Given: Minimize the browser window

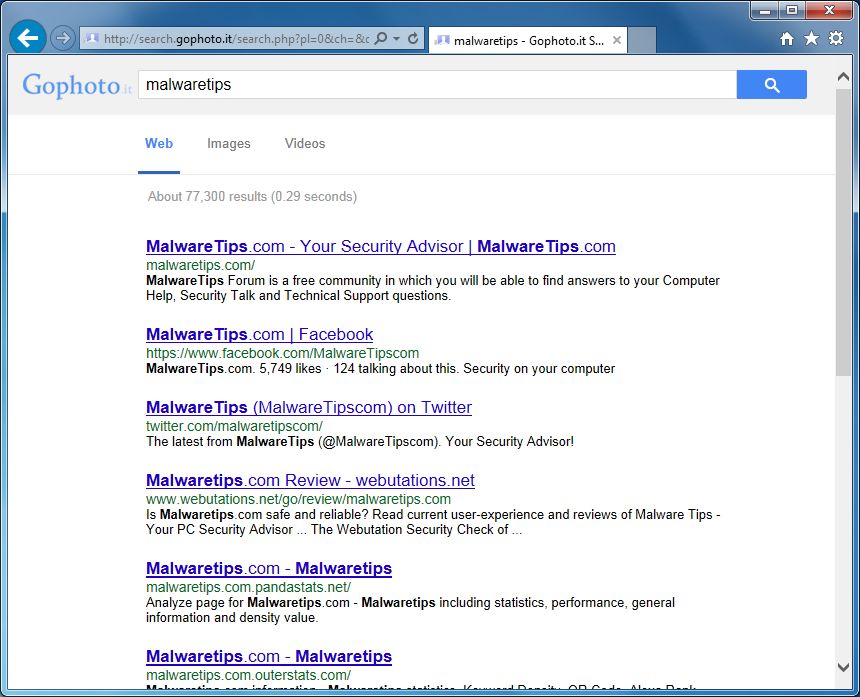Looking at the screenshot, I should tap(765, 10).
